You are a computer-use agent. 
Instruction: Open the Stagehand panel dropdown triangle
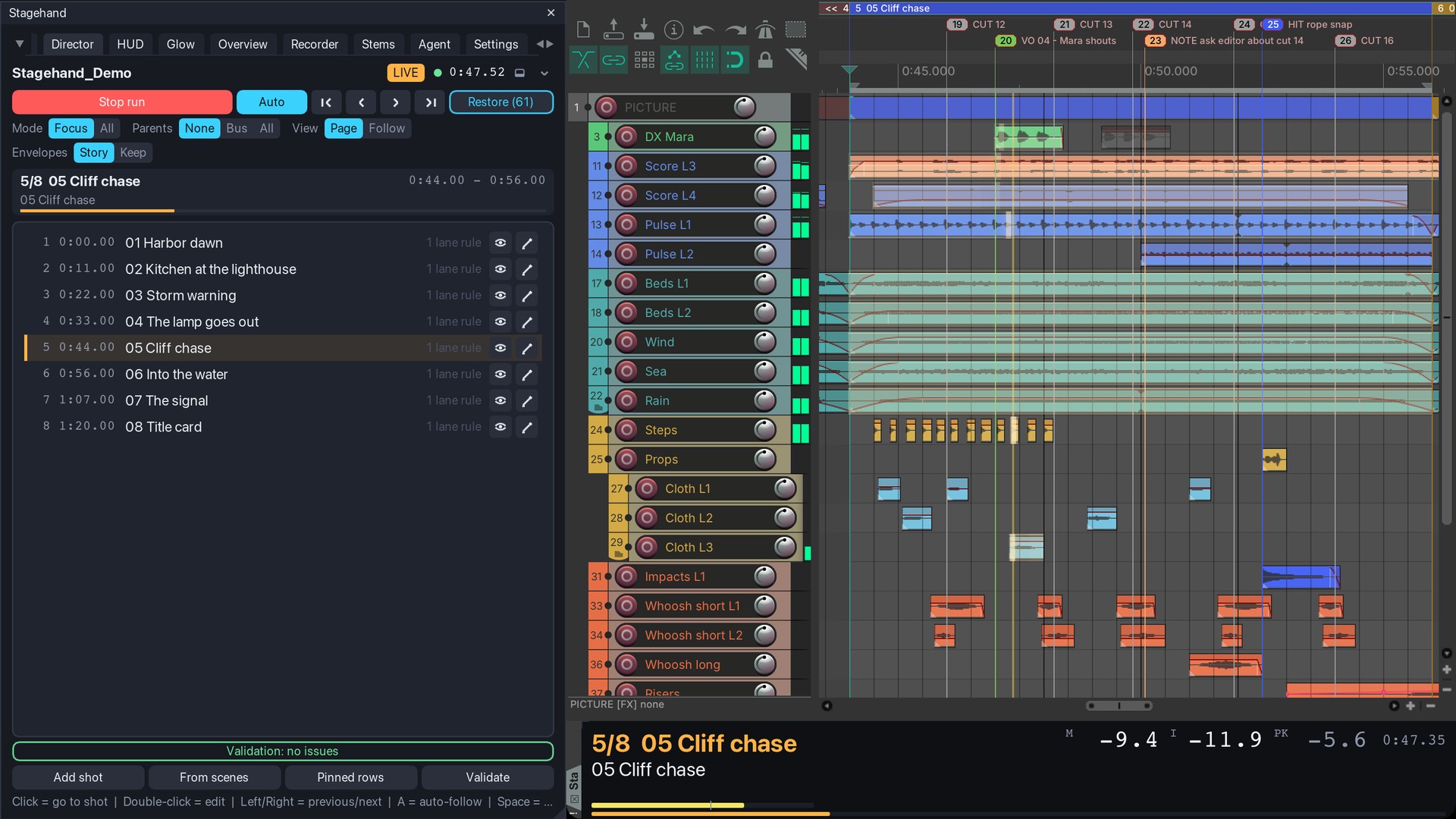20,44
